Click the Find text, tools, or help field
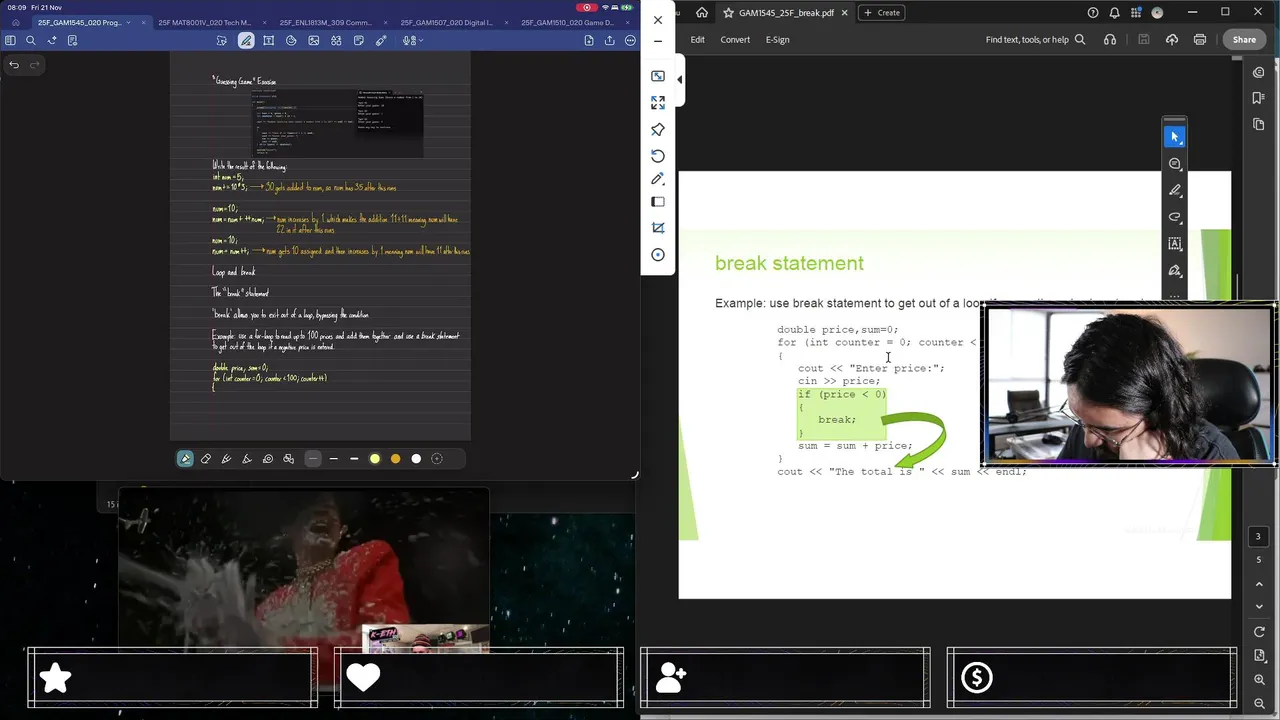 coord(1035,40)
